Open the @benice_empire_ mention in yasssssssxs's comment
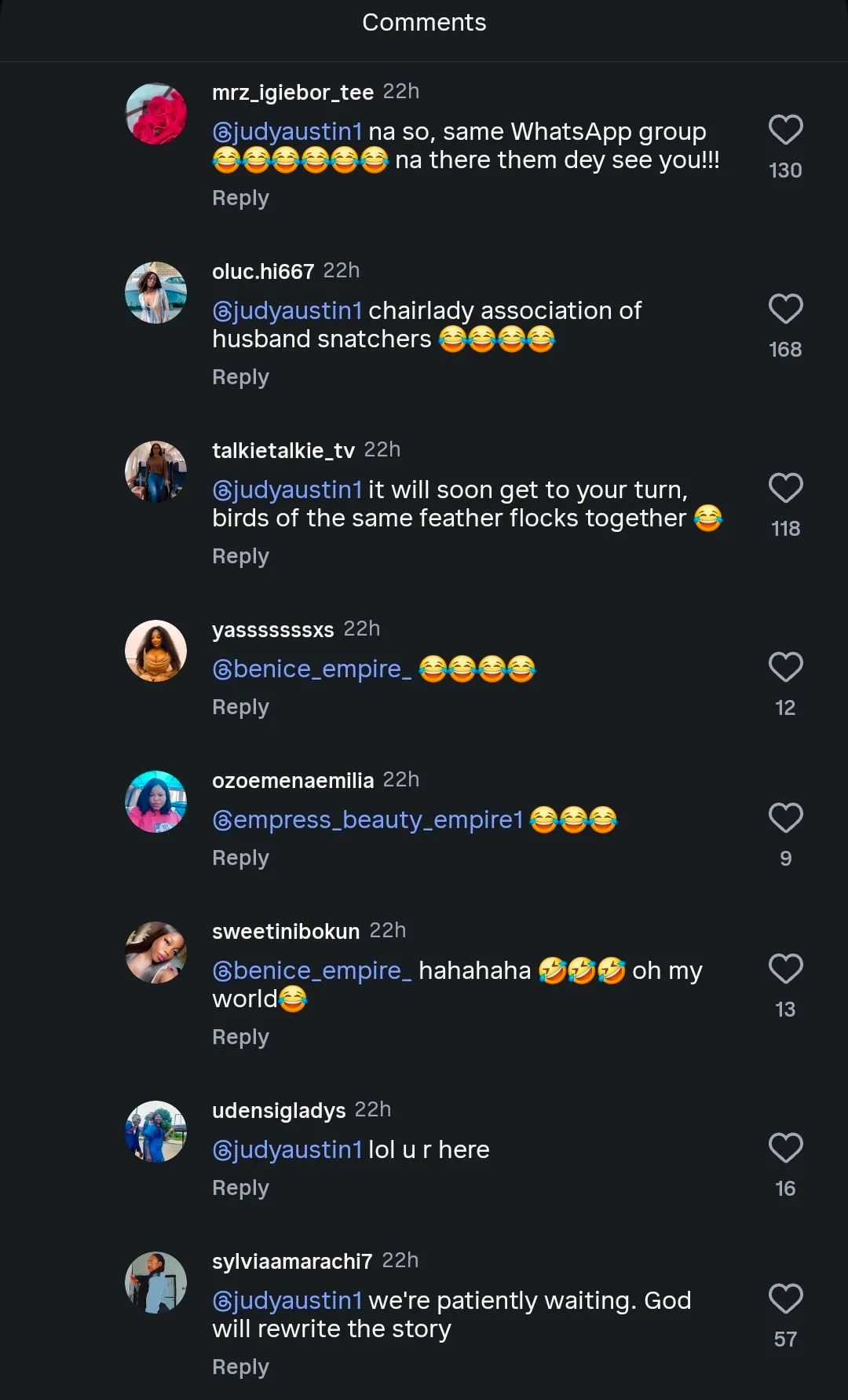The image size is (848, 1400). (x=312, y=669)
